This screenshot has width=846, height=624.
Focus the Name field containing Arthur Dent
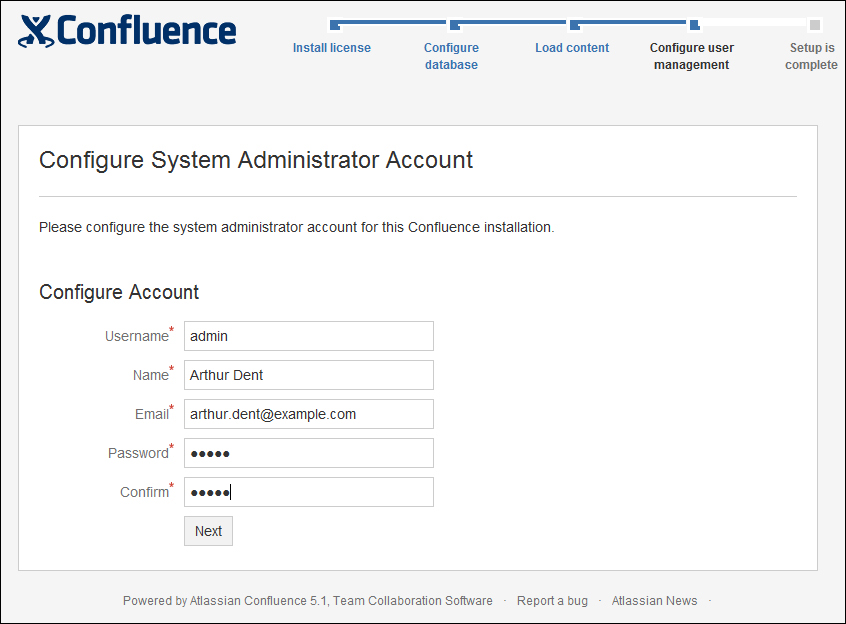pos(309,375)
